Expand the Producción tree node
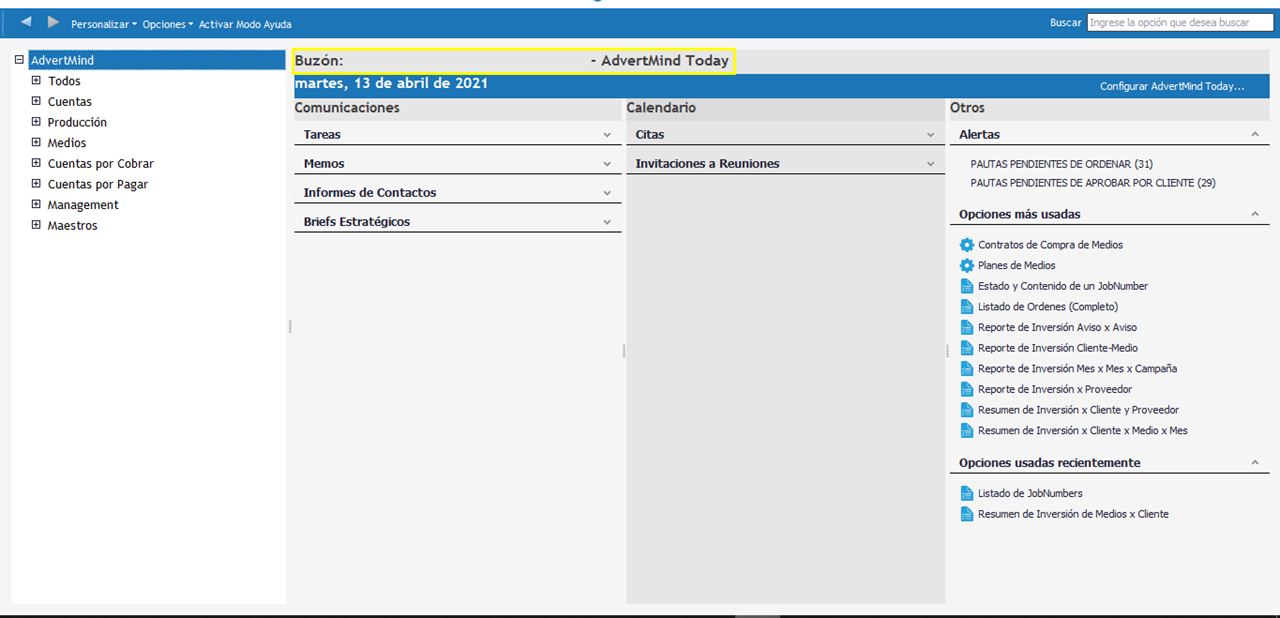This screenshot has height=618, width=1280. (36, 122)
